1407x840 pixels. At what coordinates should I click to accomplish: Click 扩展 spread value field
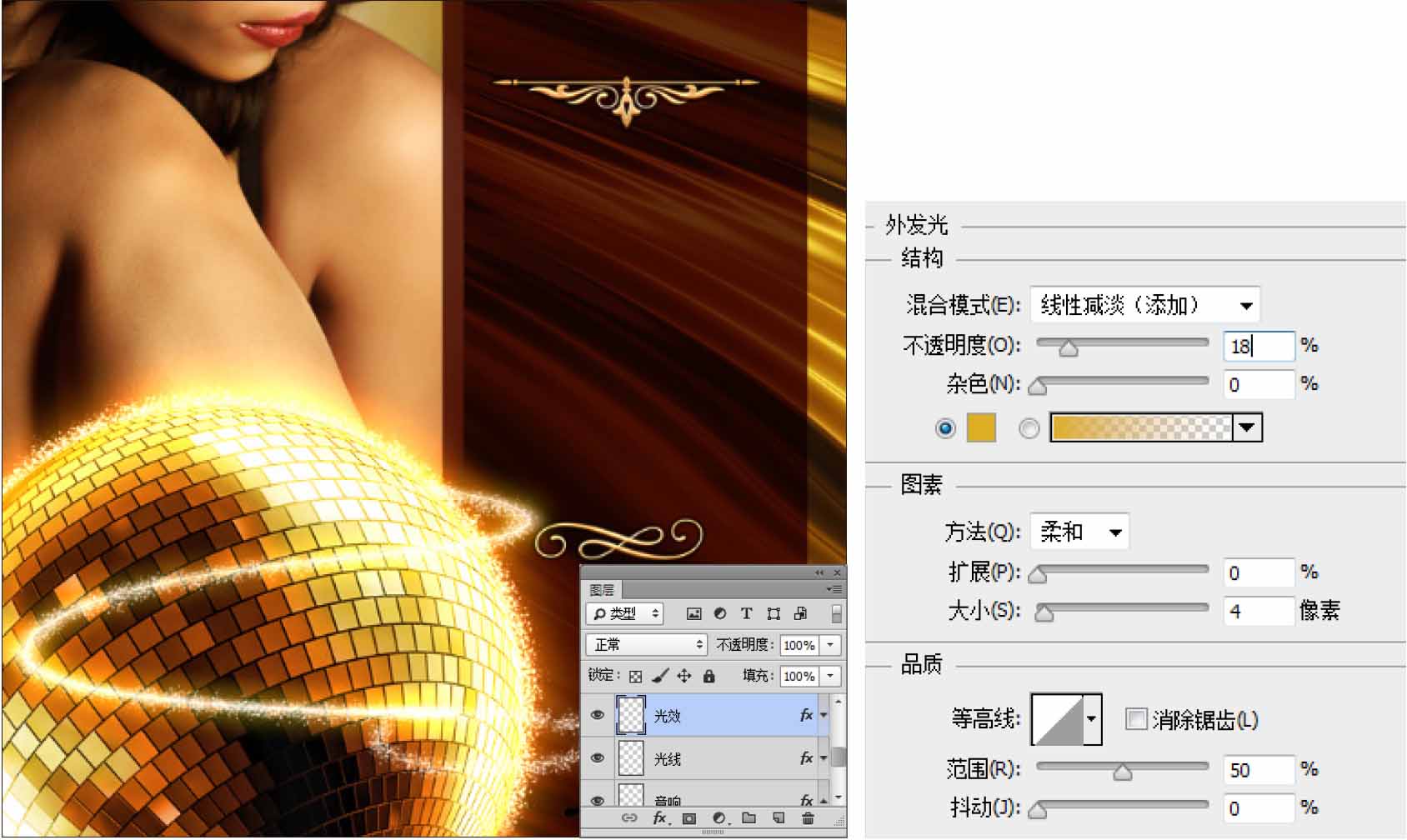(1259, 572)
